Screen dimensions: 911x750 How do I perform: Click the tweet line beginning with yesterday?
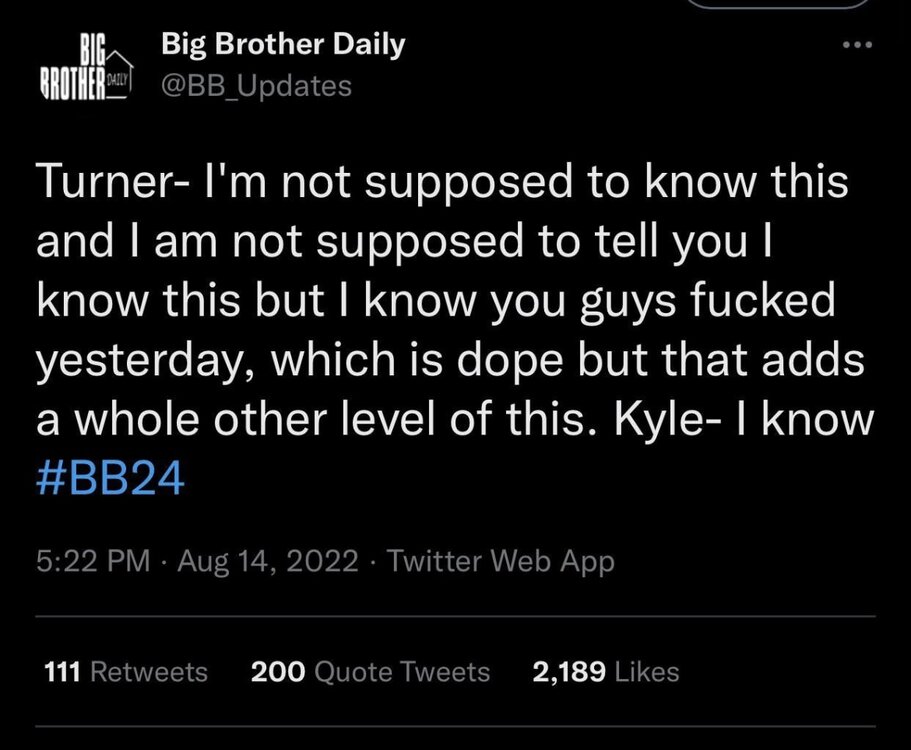450,360
